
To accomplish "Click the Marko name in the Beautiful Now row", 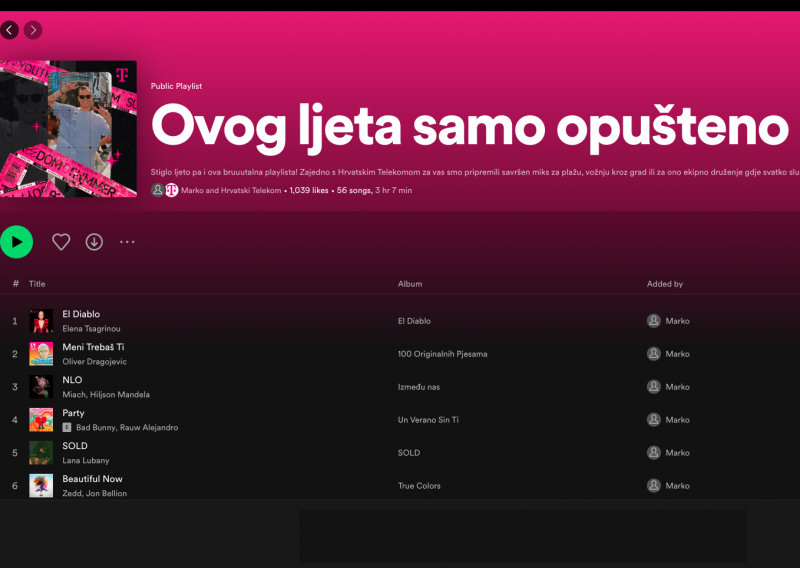I will (x=678, y=486).
